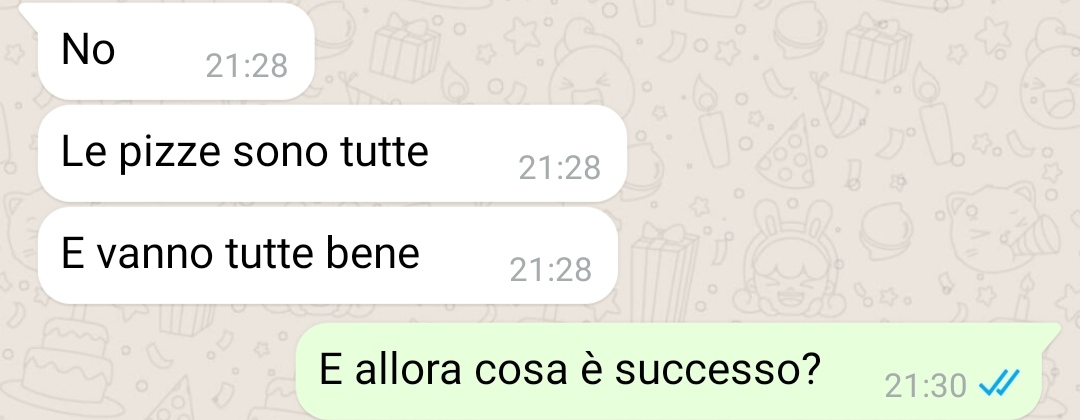Tap the timestamp of "Le pizze sono tutte"

559,168
